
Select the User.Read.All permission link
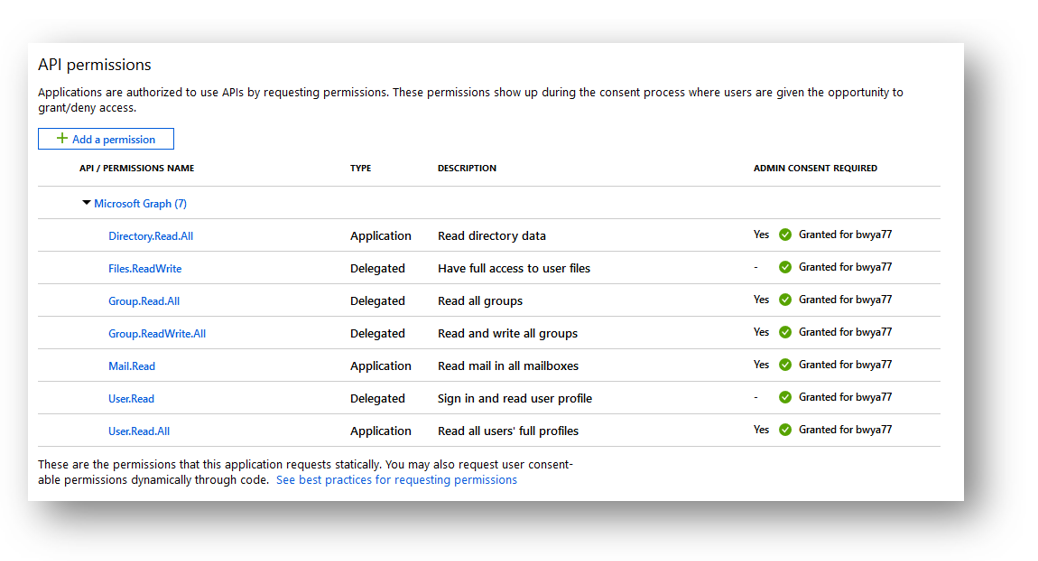[x=139, y=431]
